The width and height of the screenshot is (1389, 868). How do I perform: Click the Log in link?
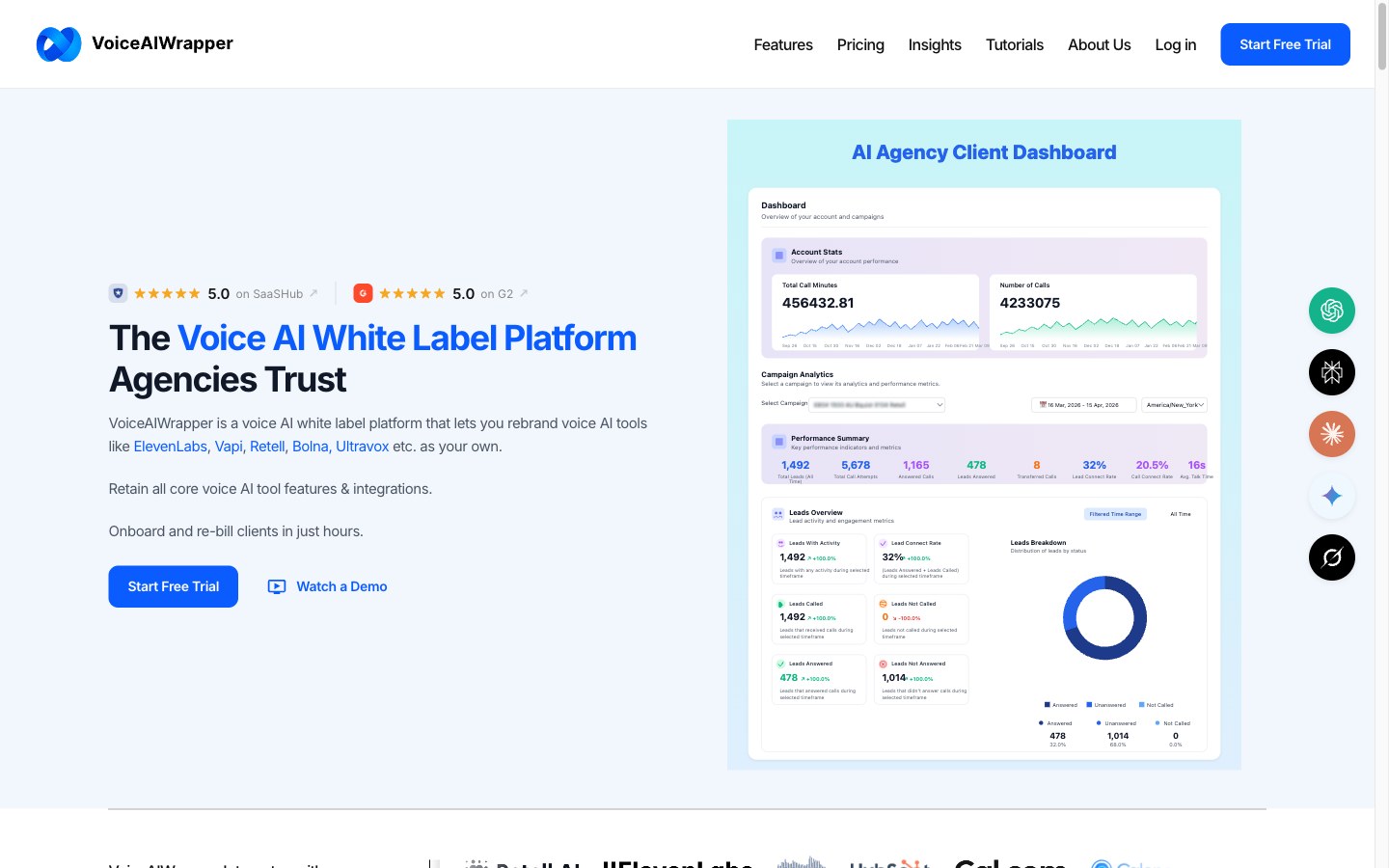(1176, 44)
